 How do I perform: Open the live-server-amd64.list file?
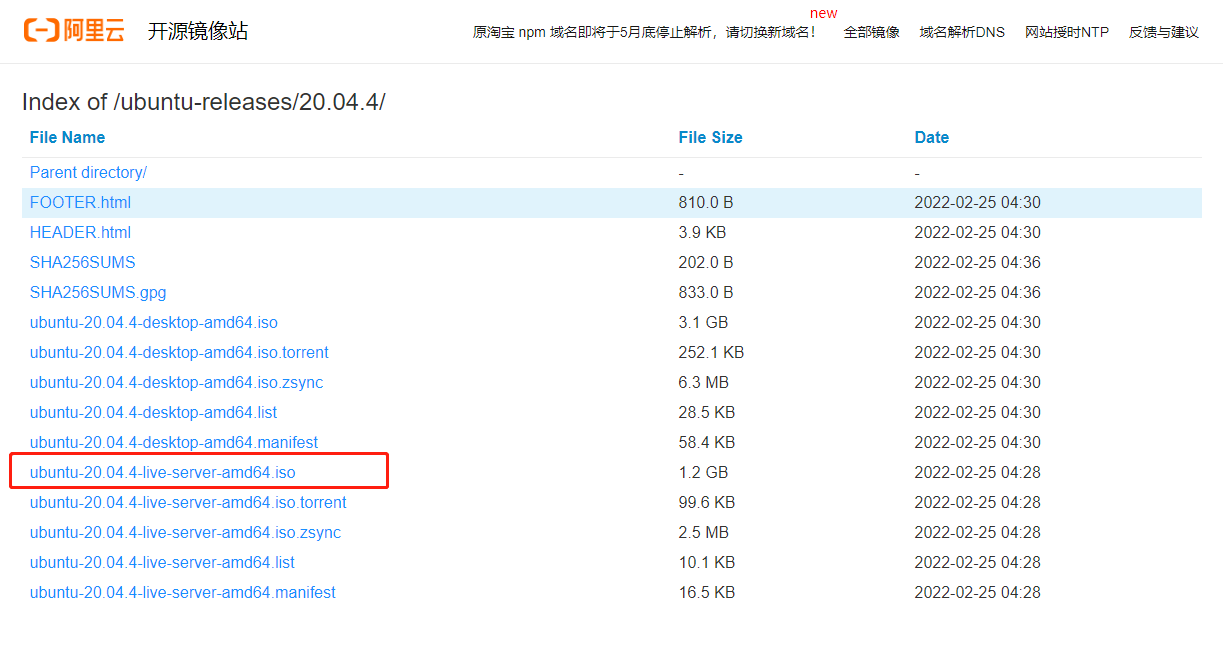162,562
